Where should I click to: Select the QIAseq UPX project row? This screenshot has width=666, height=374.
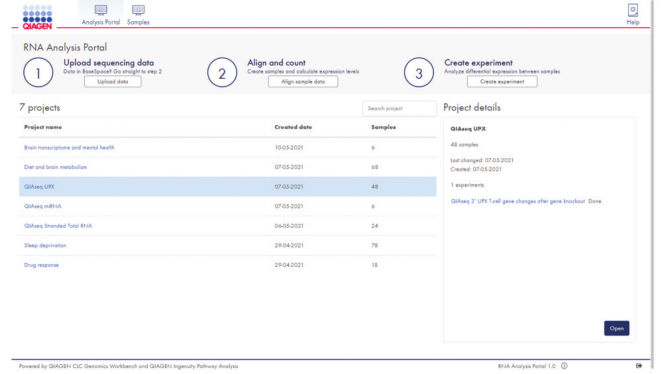point(228,187)
